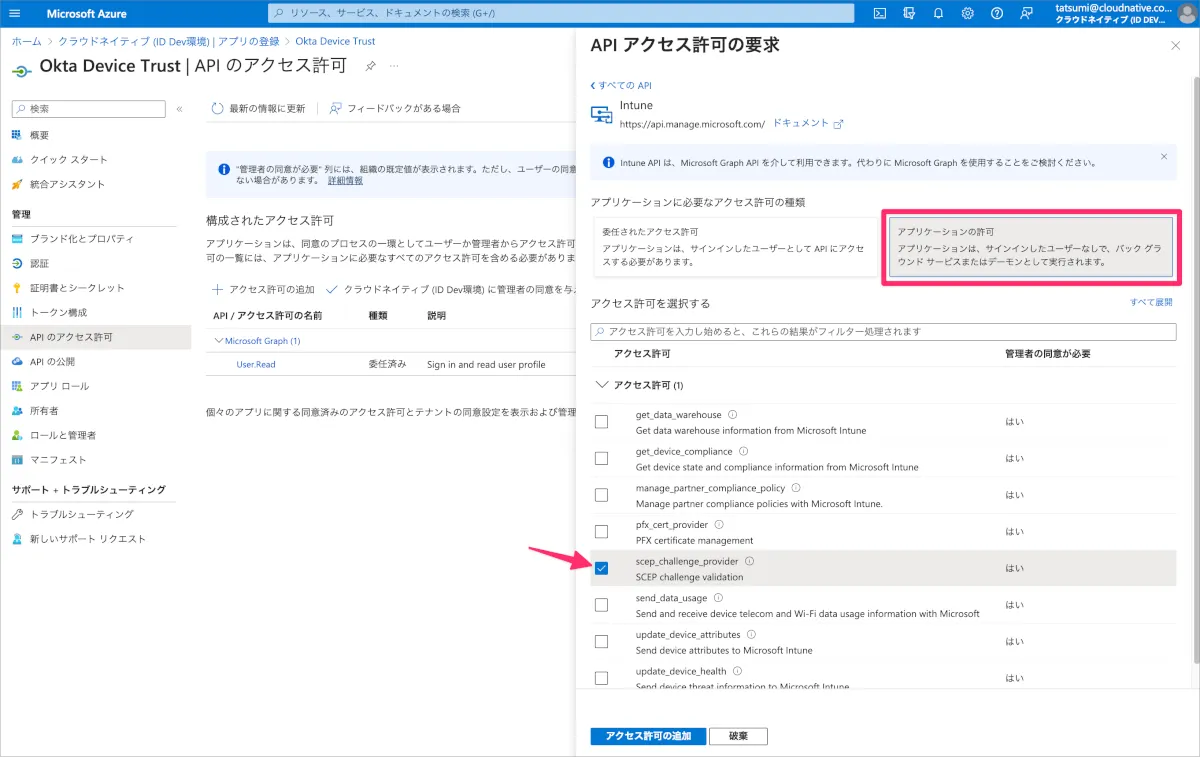The height and width of the screenshot is (757, 1200).
Task: Open the more options ellipsis by title
Action: point(394,66)
